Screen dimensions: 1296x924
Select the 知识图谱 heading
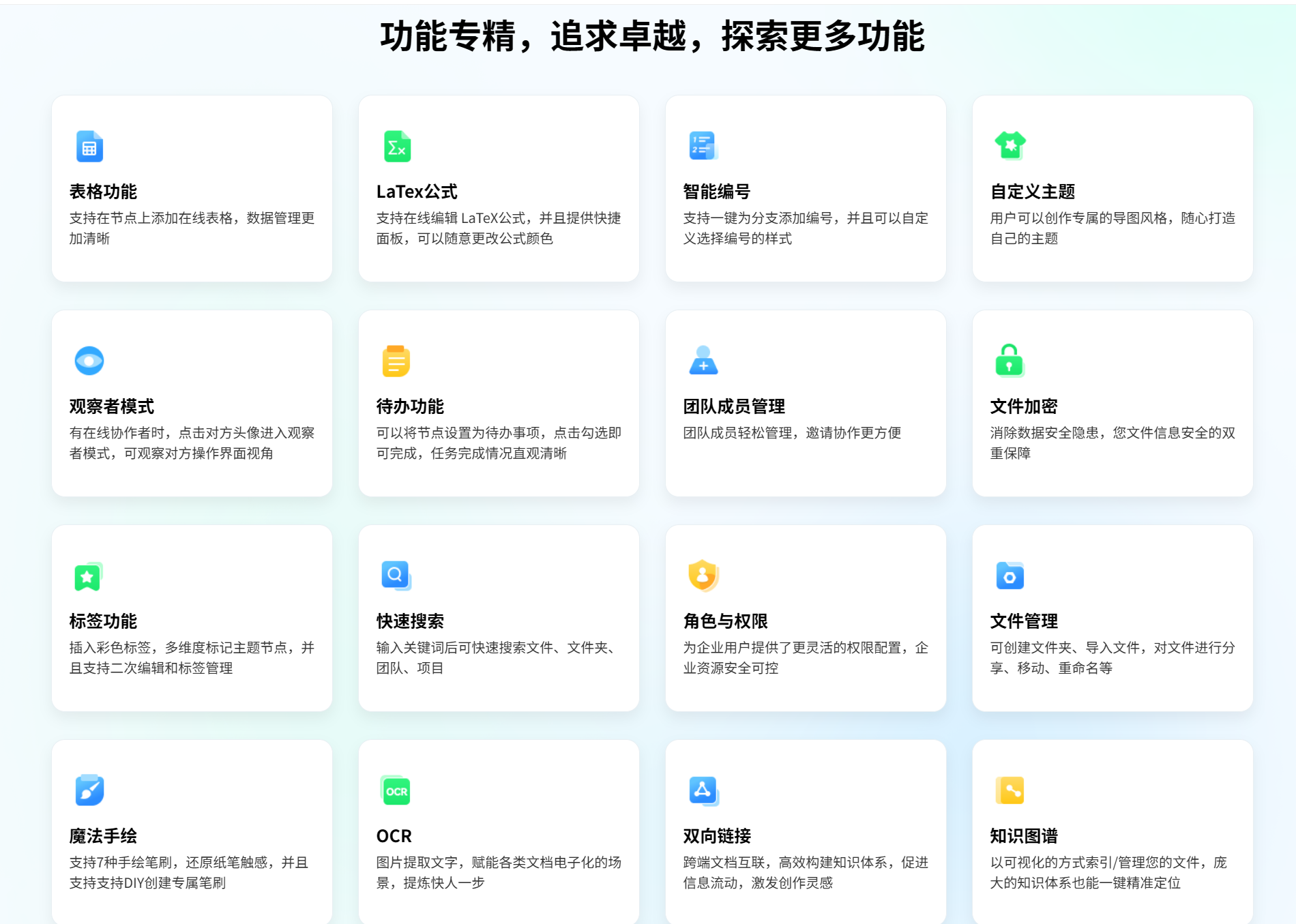[x=1024, y=836]
